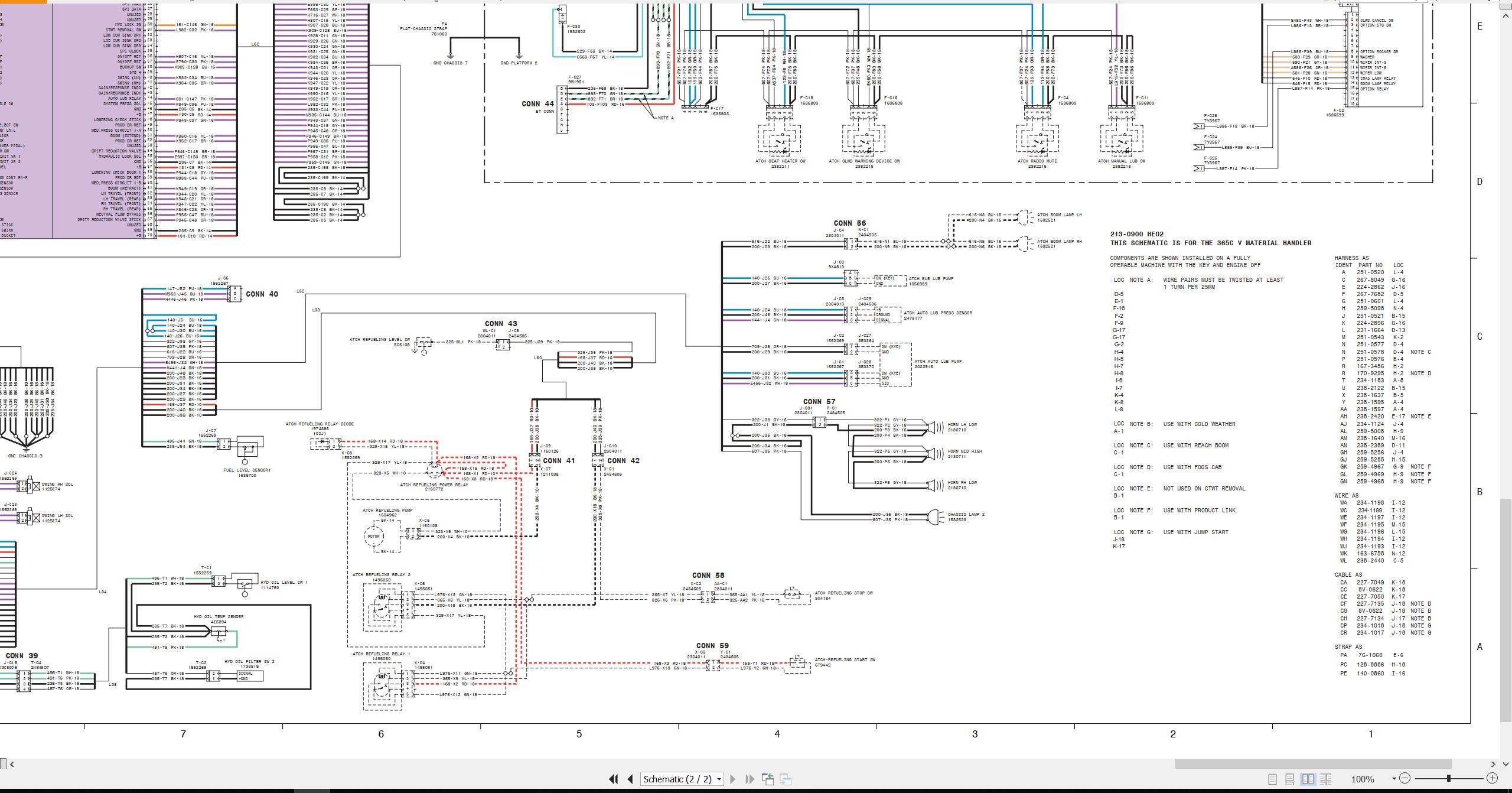Viewport: 1512px width, 793px height.
Task: Click the vertical scrollbar thumb
Action: (x=1506, y=610)
